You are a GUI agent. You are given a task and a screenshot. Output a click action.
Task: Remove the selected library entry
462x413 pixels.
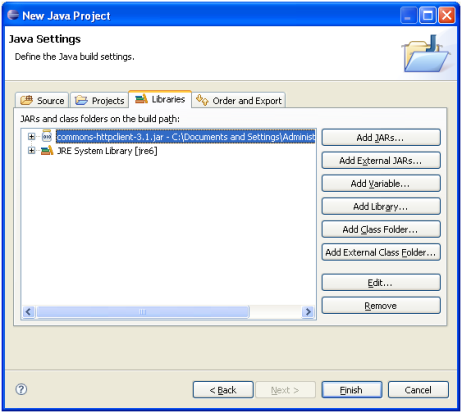coord(381,306)
